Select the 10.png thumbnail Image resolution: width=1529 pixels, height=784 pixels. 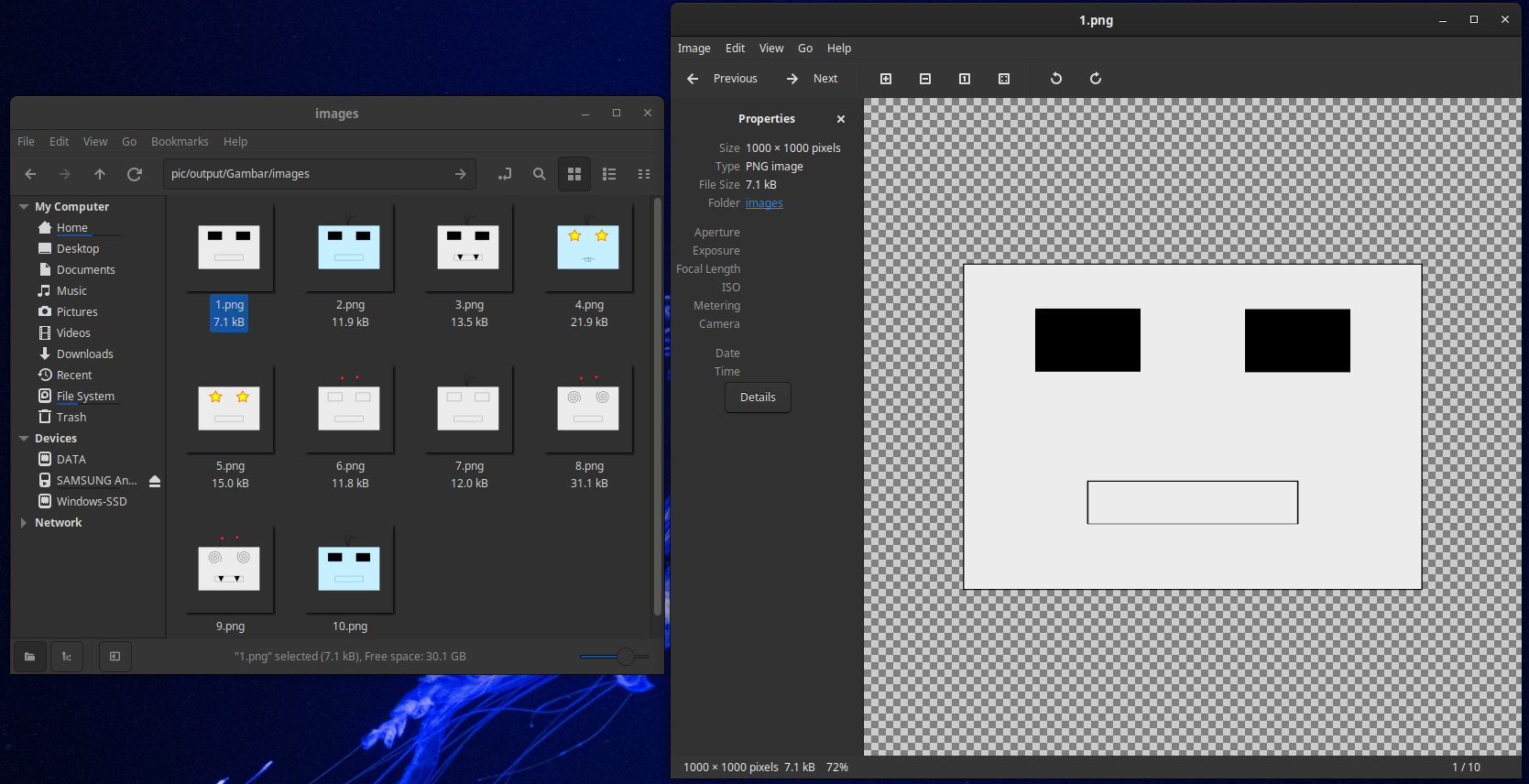(349, 569)
